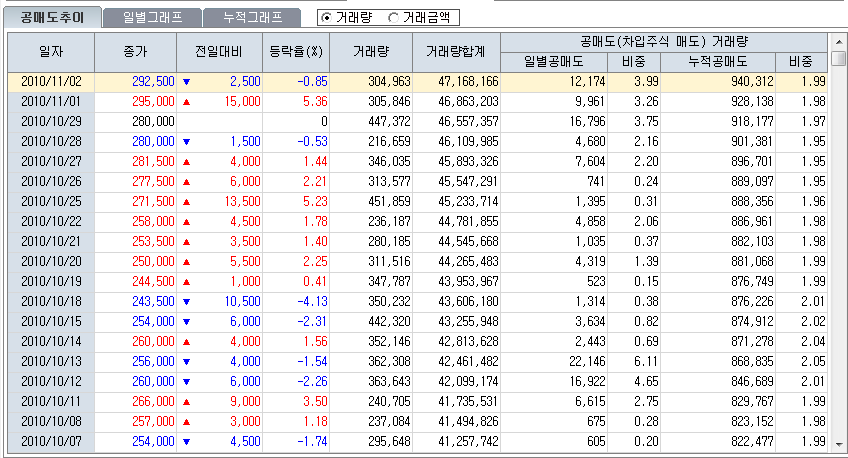Click the blue down arrow for 2010/10/28
The width and height of the screenshot is (848, 458).
[186, 142]
